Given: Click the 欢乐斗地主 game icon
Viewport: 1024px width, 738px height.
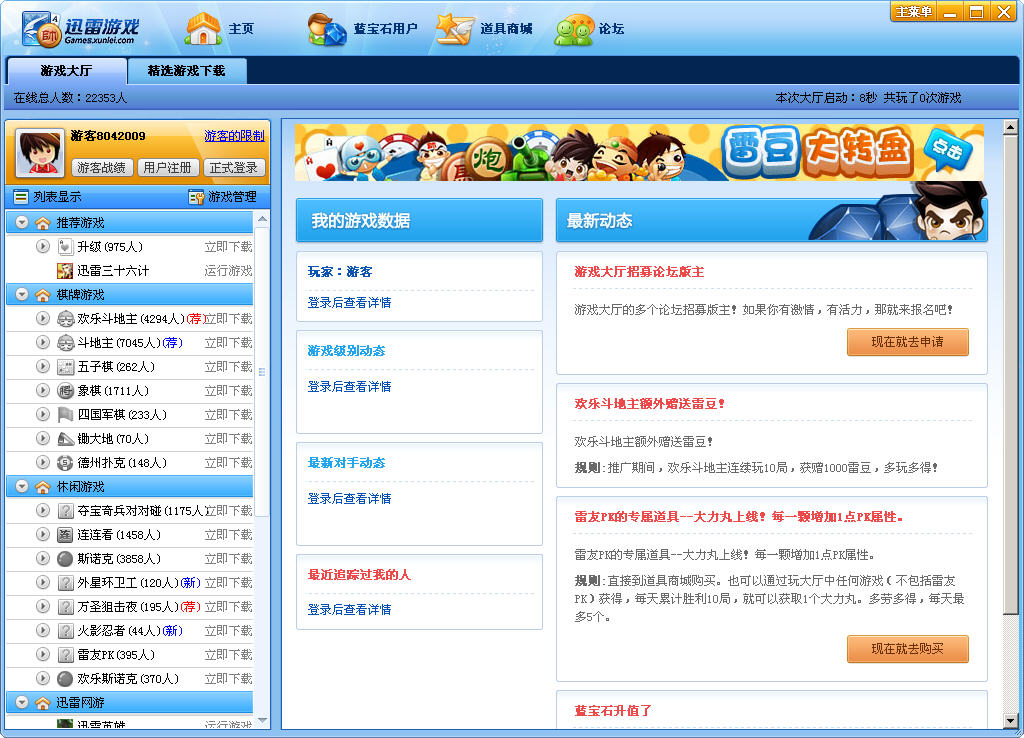Looking at the screenshot, I should pyautogui.click(x=65, y=319).
